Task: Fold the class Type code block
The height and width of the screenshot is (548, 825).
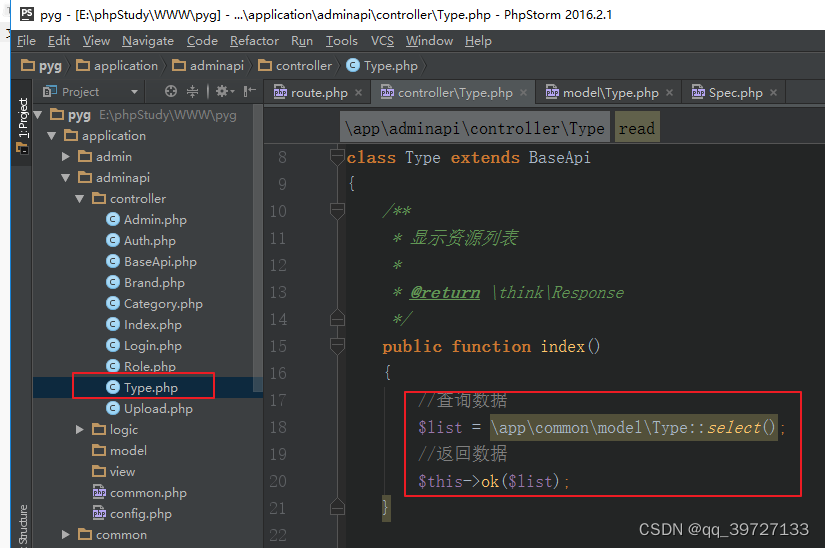Action: click(337, 156)
